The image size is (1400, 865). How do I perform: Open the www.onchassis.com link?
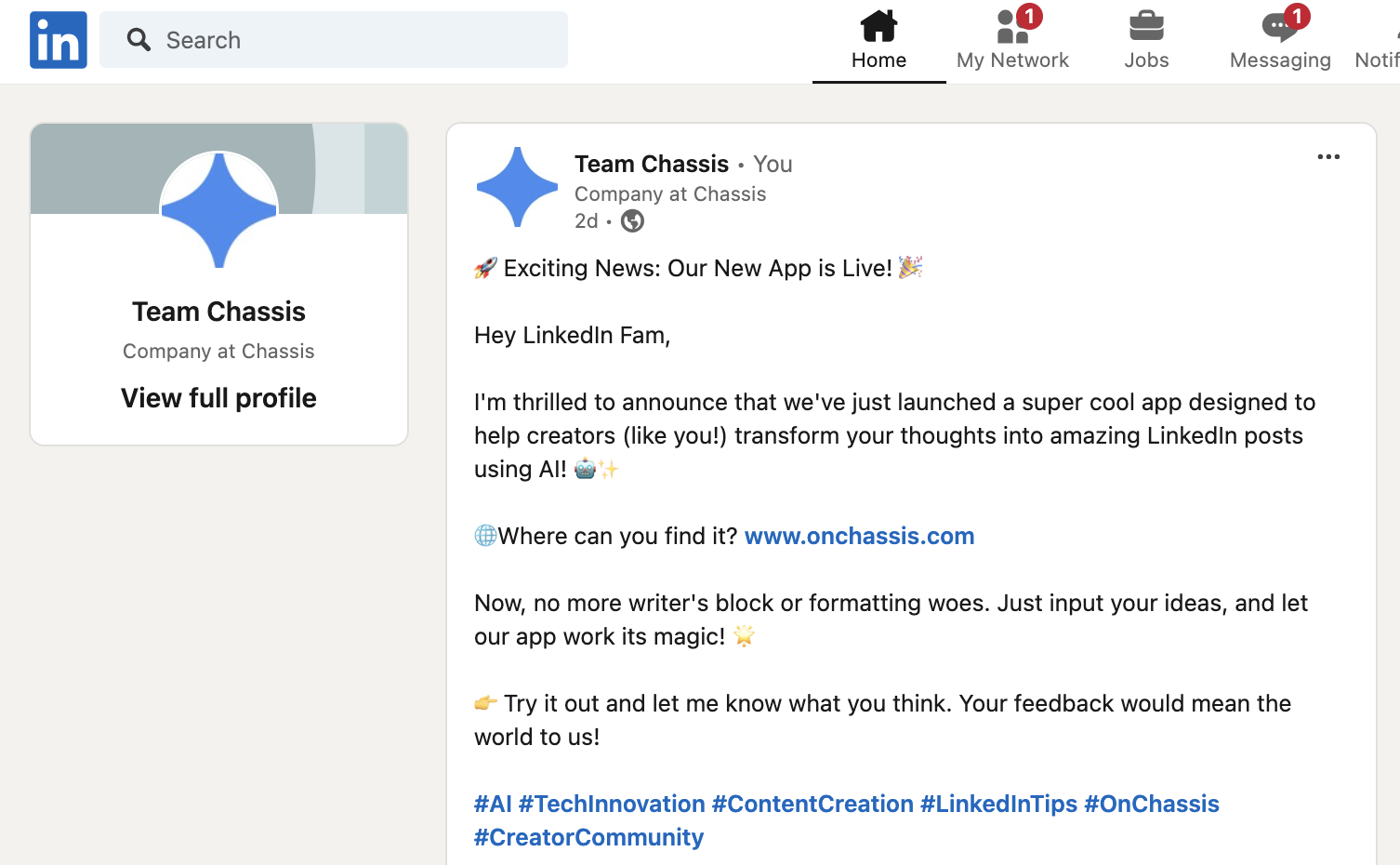(x=859, y=536)
